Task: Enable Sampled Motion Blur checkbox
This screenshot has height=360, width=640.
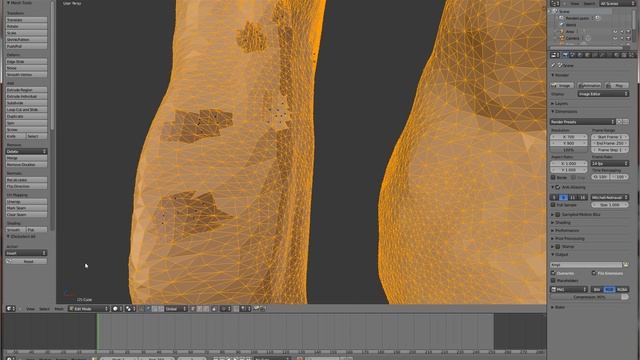Action: [558, 214]
